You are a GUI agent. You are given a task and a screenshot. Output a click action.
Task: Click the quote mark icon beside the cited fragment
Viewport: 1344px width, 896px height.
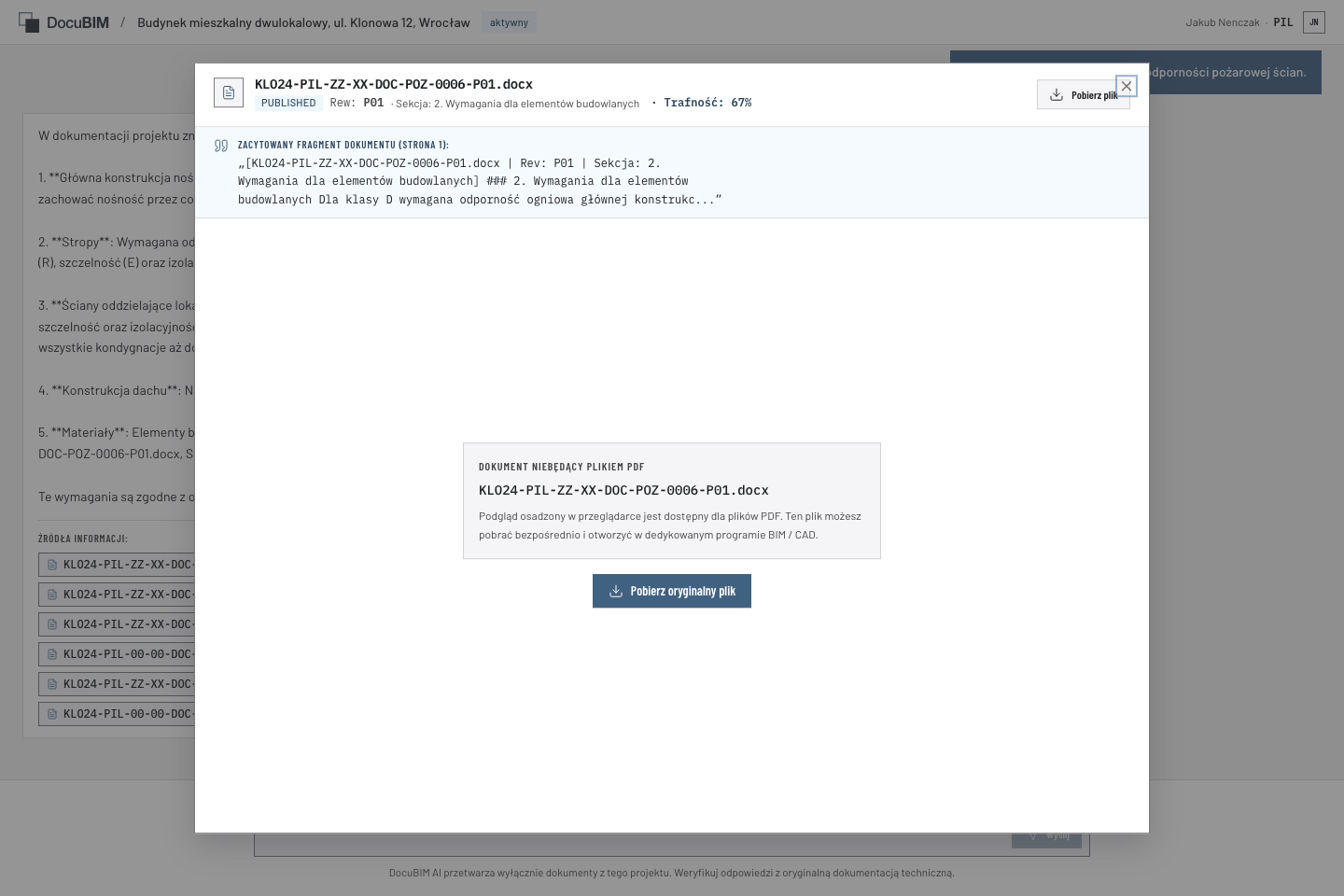click(x=221, y=146)
